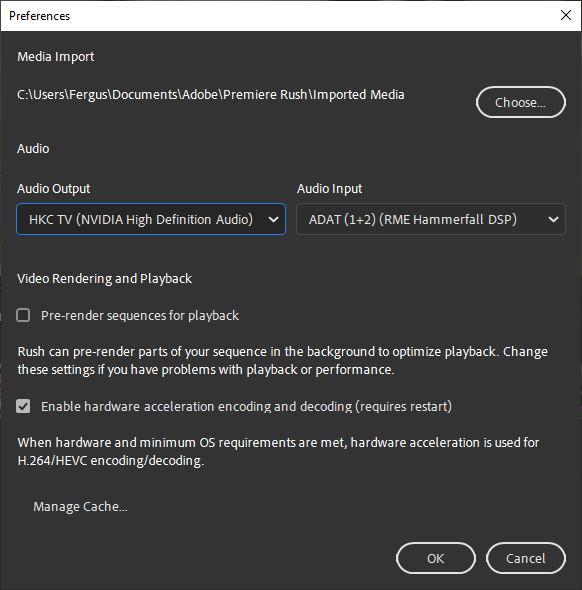Viewport: 582px width, 590px height.
Task: Close the Preferences dialog with the X
Action: tap(565, 15)
